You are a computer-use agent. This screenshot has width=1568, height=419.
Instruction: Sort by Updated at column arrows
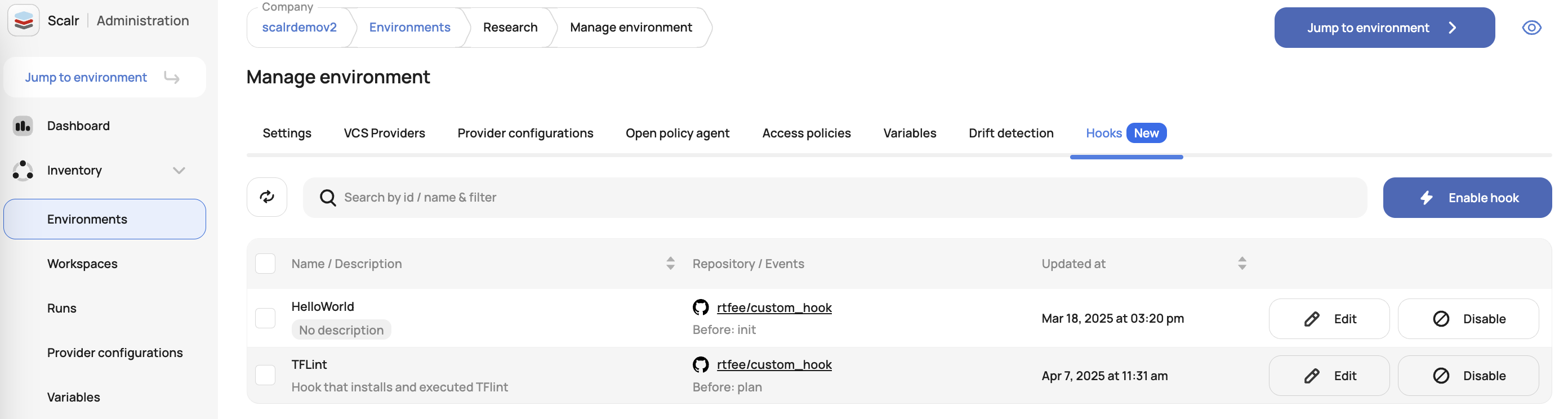click(1242, 264)
